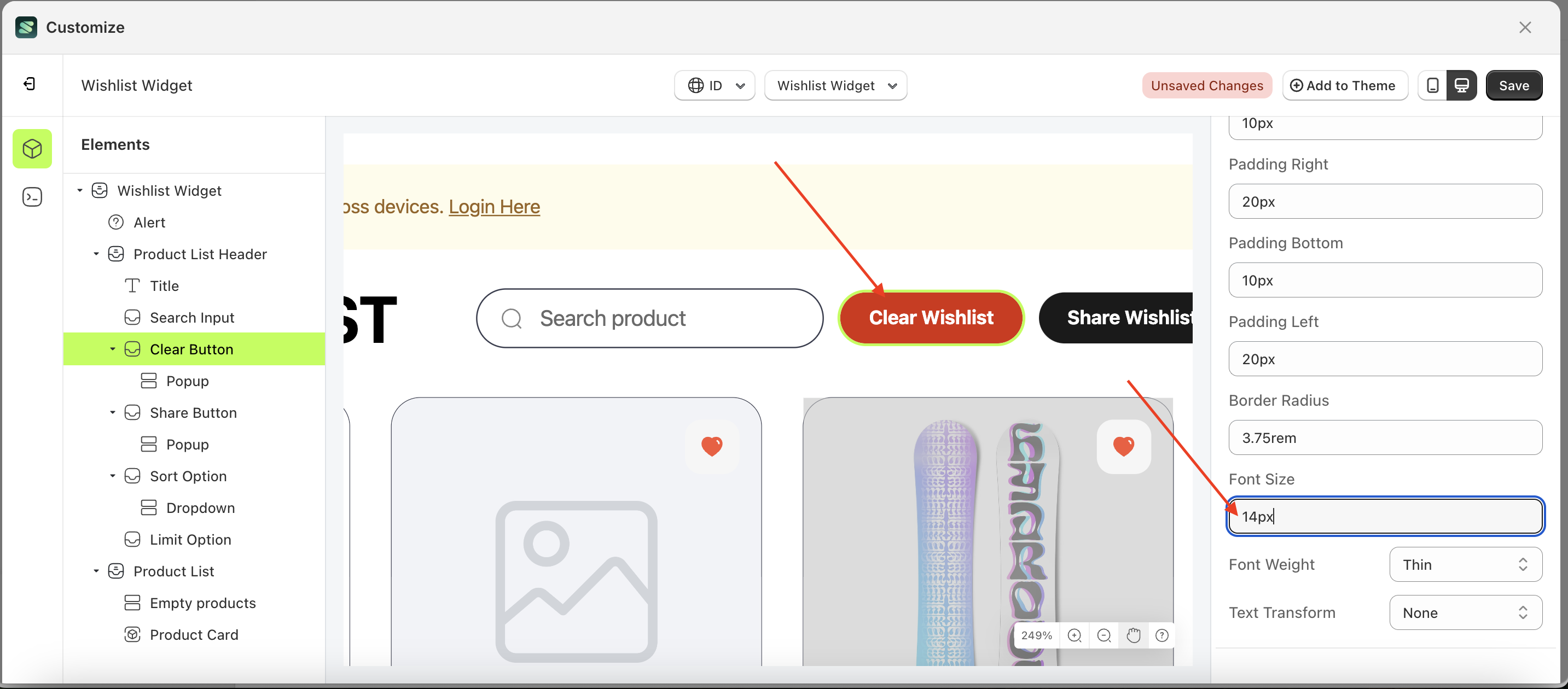Click the Save button
This screenshot has width=1568, height=689.
coord(1513,86)
